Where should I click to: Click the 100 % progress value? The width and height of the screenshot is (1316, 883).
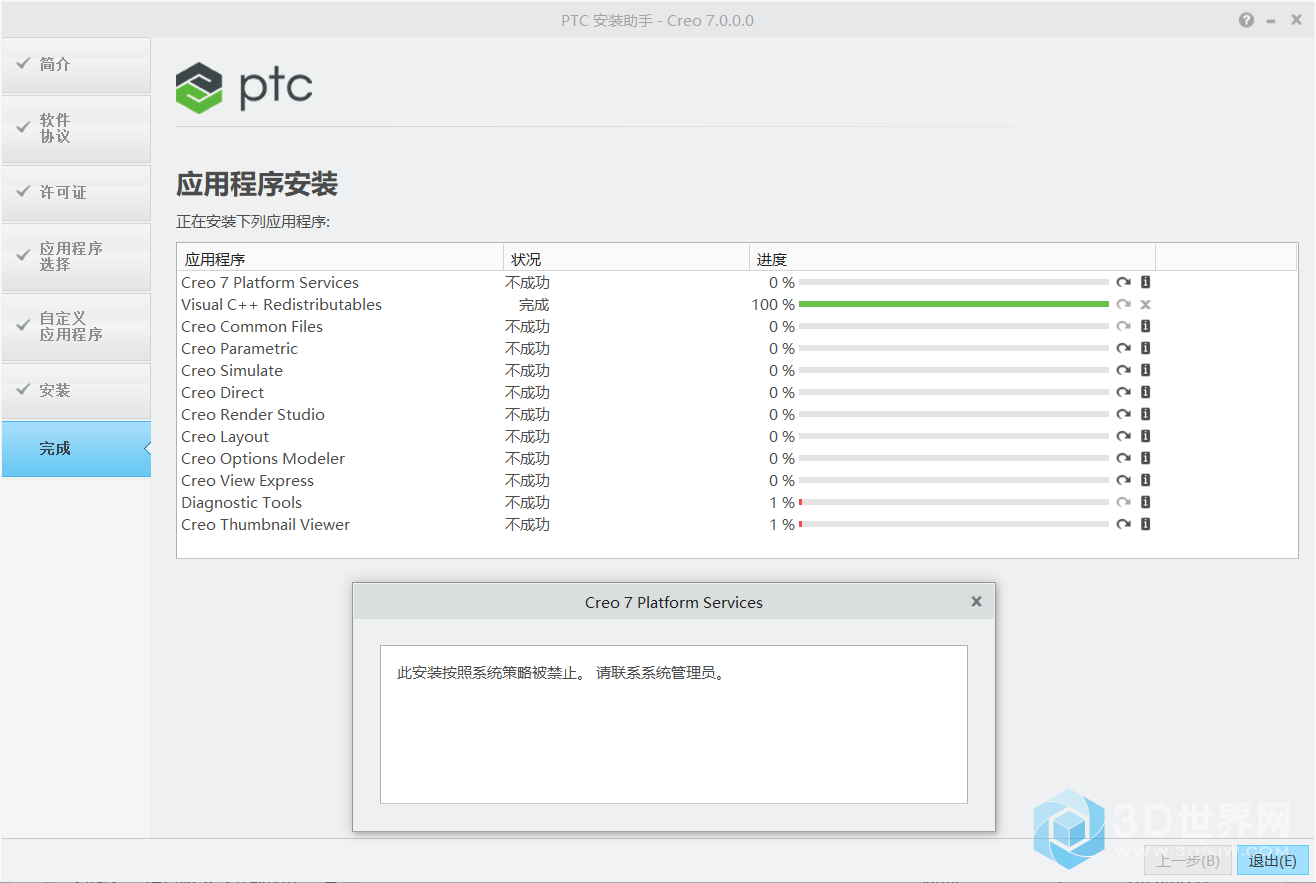(773, 305)
